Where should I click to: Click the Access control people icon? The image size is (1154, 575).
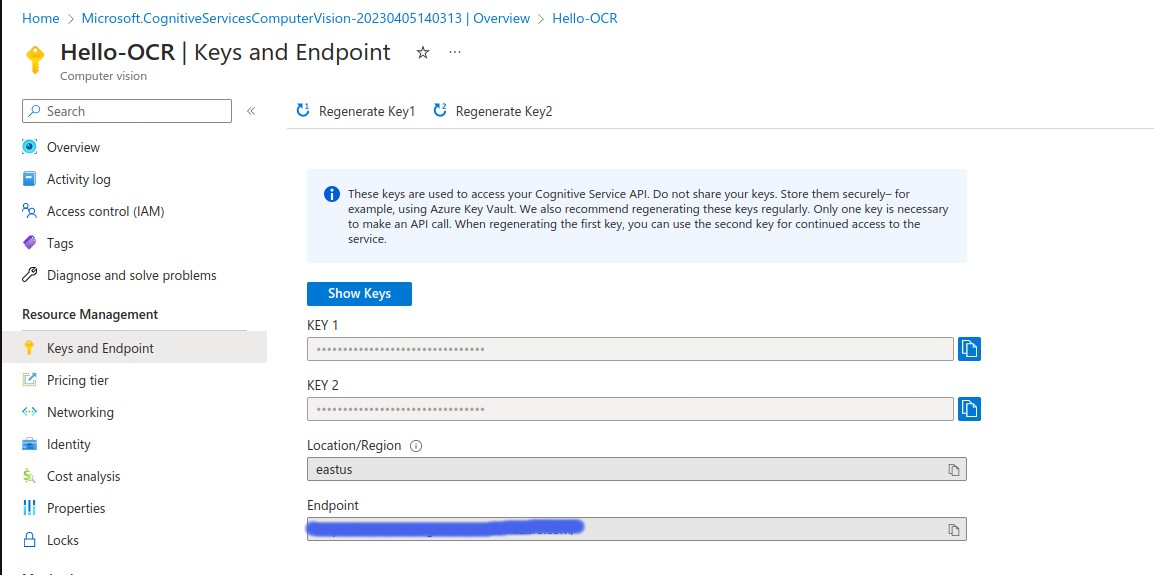coord(29,211)
